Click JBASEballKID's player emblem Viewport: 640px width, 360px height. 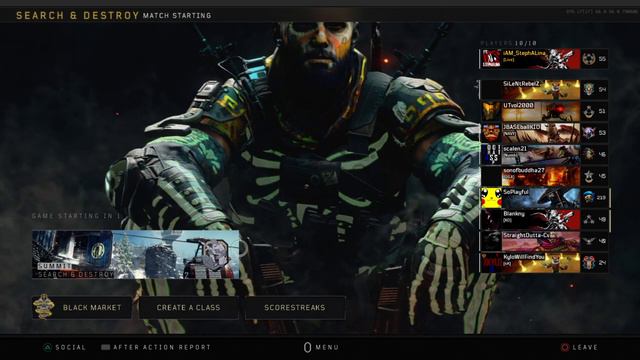(491, 133)
